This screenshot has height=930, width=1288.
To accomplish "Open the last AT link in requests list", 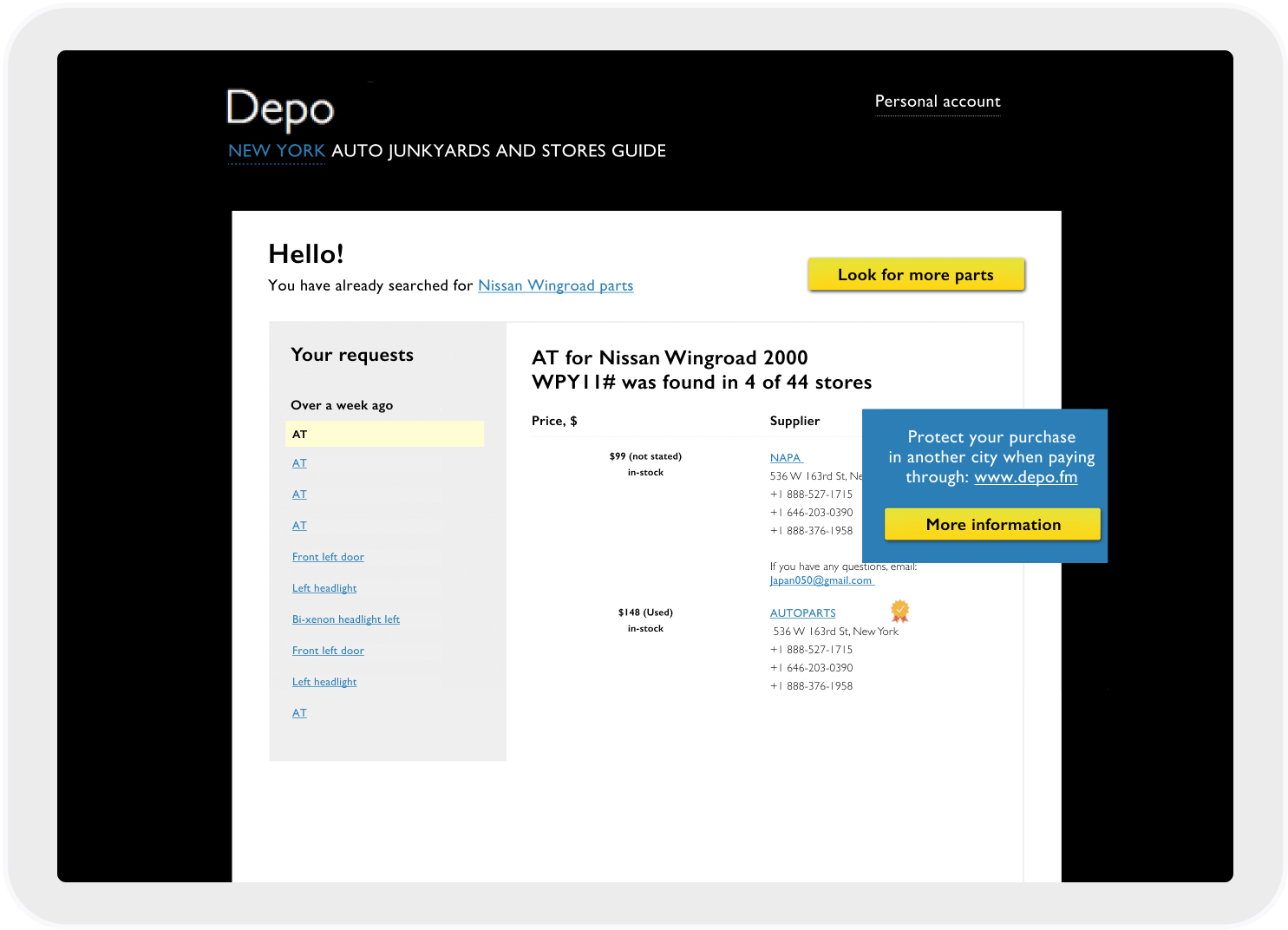I will pyautogui.click(x=299, y=713).
